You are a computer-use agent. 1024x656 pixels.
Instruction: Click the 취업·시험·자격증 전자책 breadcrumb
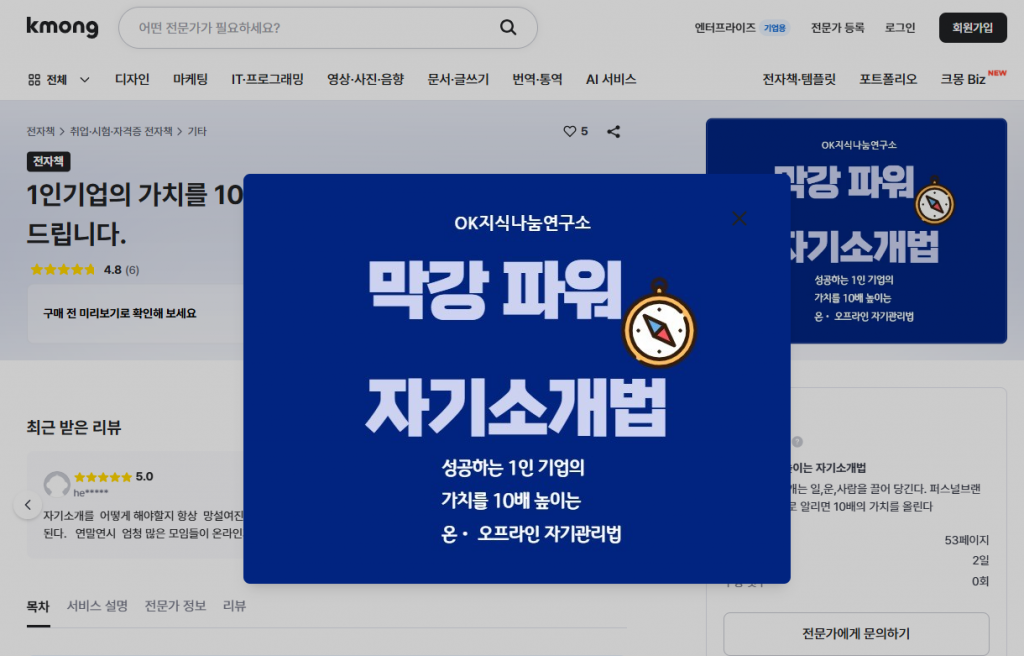coord(121,131)
